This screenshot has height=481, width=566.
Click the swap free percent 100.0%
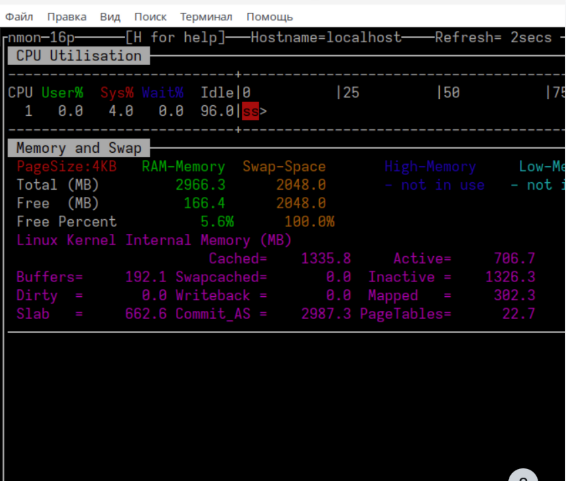(x=309, y=222)
